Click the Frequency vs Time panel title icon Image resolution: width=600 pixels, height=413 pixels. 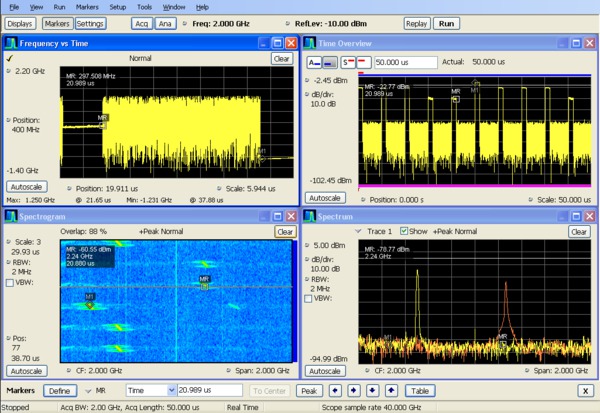(x=11, y=43)
